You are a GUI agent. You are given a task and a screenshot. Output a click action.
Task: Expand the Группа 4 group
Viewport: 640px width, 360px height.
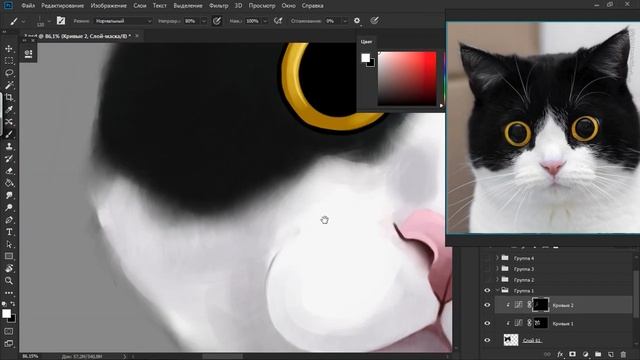click(x=498, y=258)
